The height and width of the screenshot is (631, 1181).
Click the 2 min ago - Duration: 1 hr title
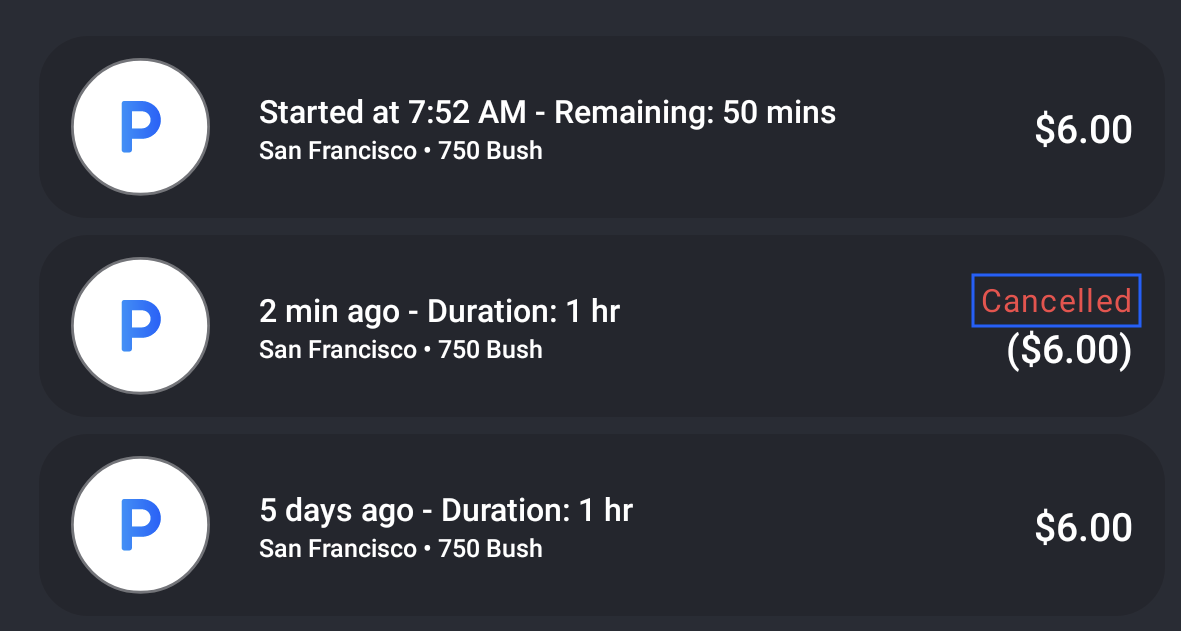click(439, 311)
